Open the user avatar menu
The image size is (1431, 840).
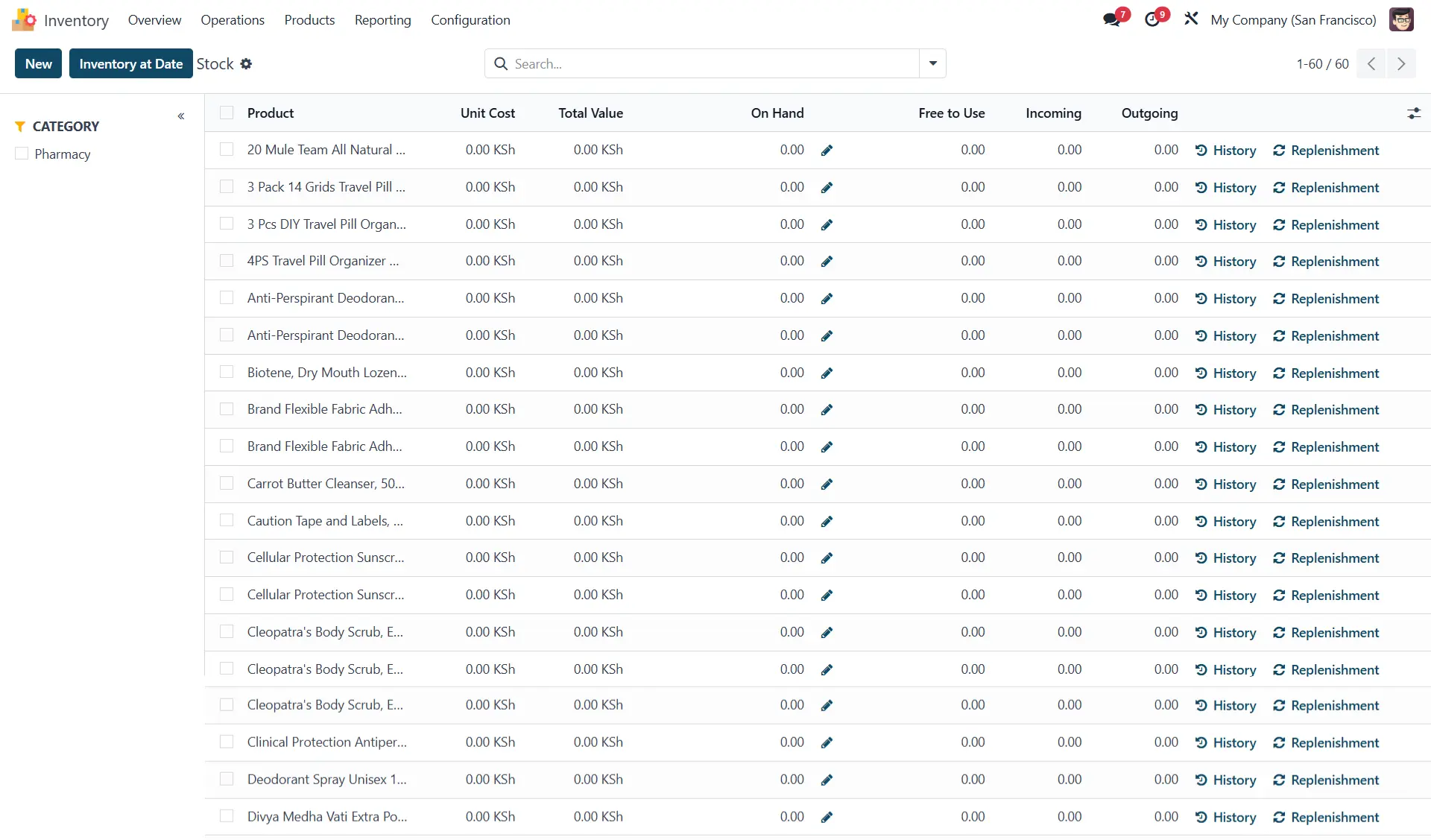(1401, 20)
